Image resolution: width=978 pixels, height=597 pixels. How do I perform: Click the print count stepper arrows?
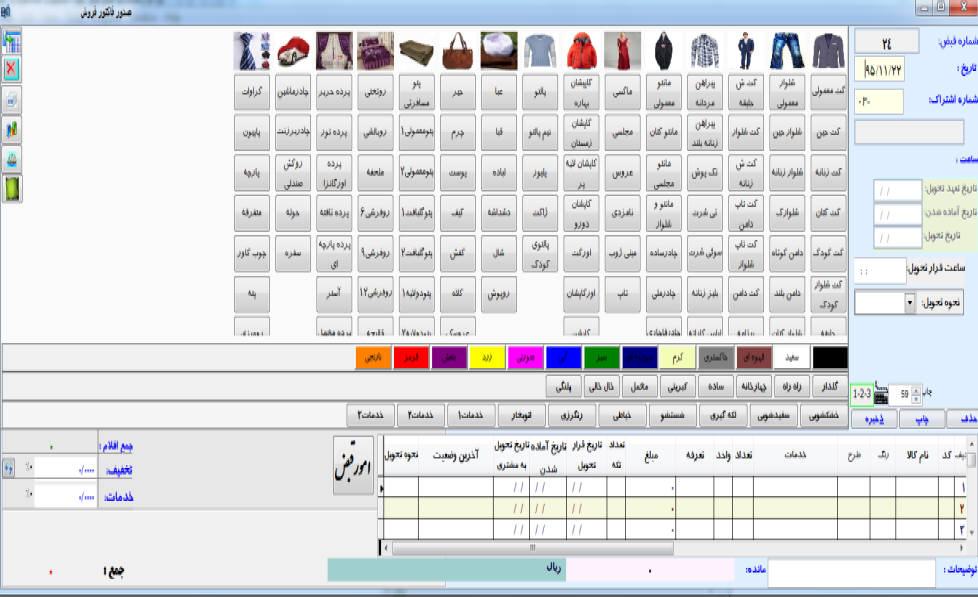coord(918,394)
